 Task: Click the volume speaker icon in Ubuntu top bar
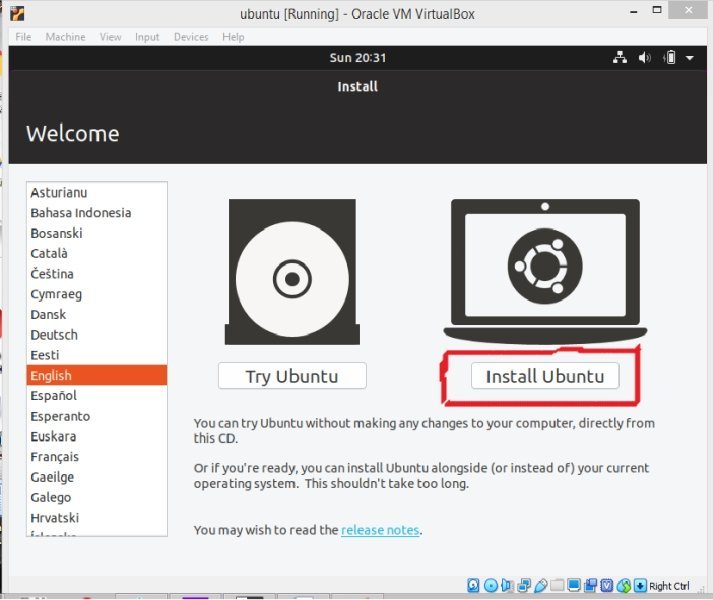[x=644, y=57]
